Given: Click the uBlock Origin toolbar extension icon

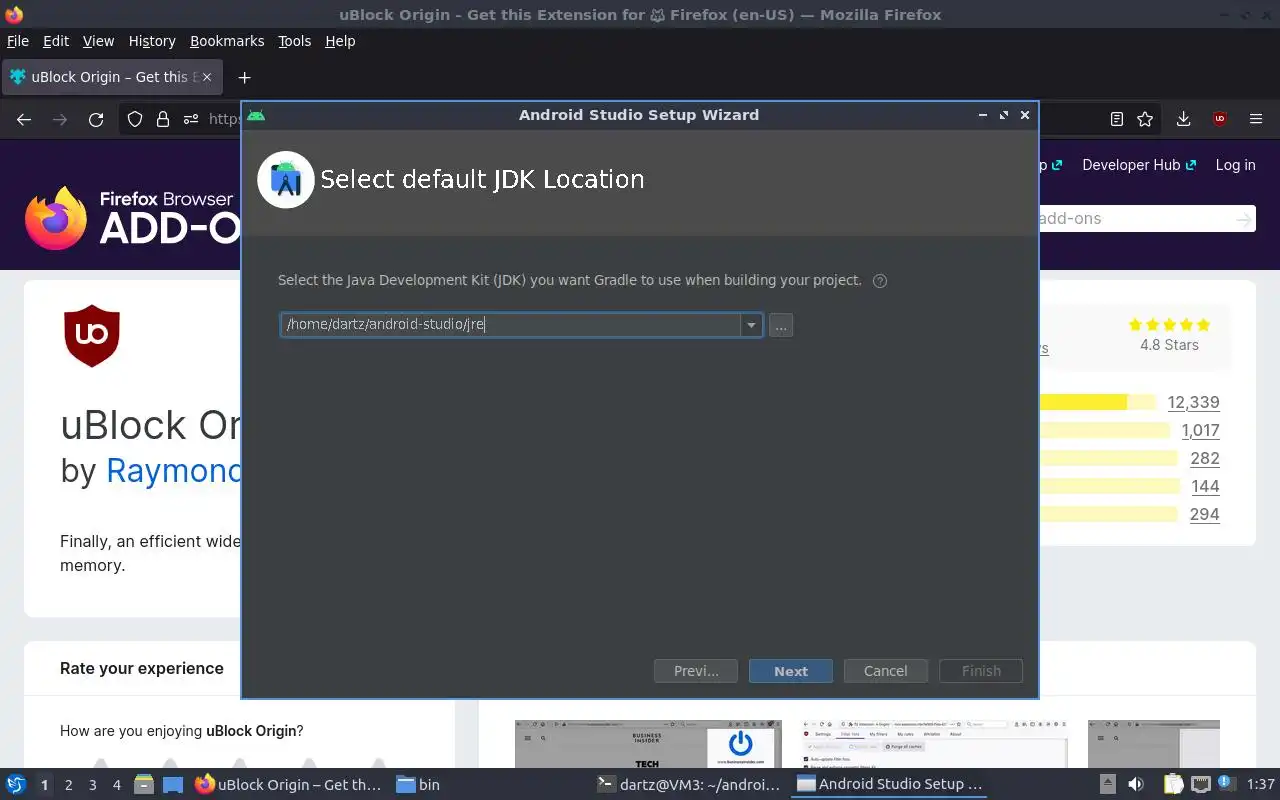Looking at the screenshot, I should point(1219,119).
